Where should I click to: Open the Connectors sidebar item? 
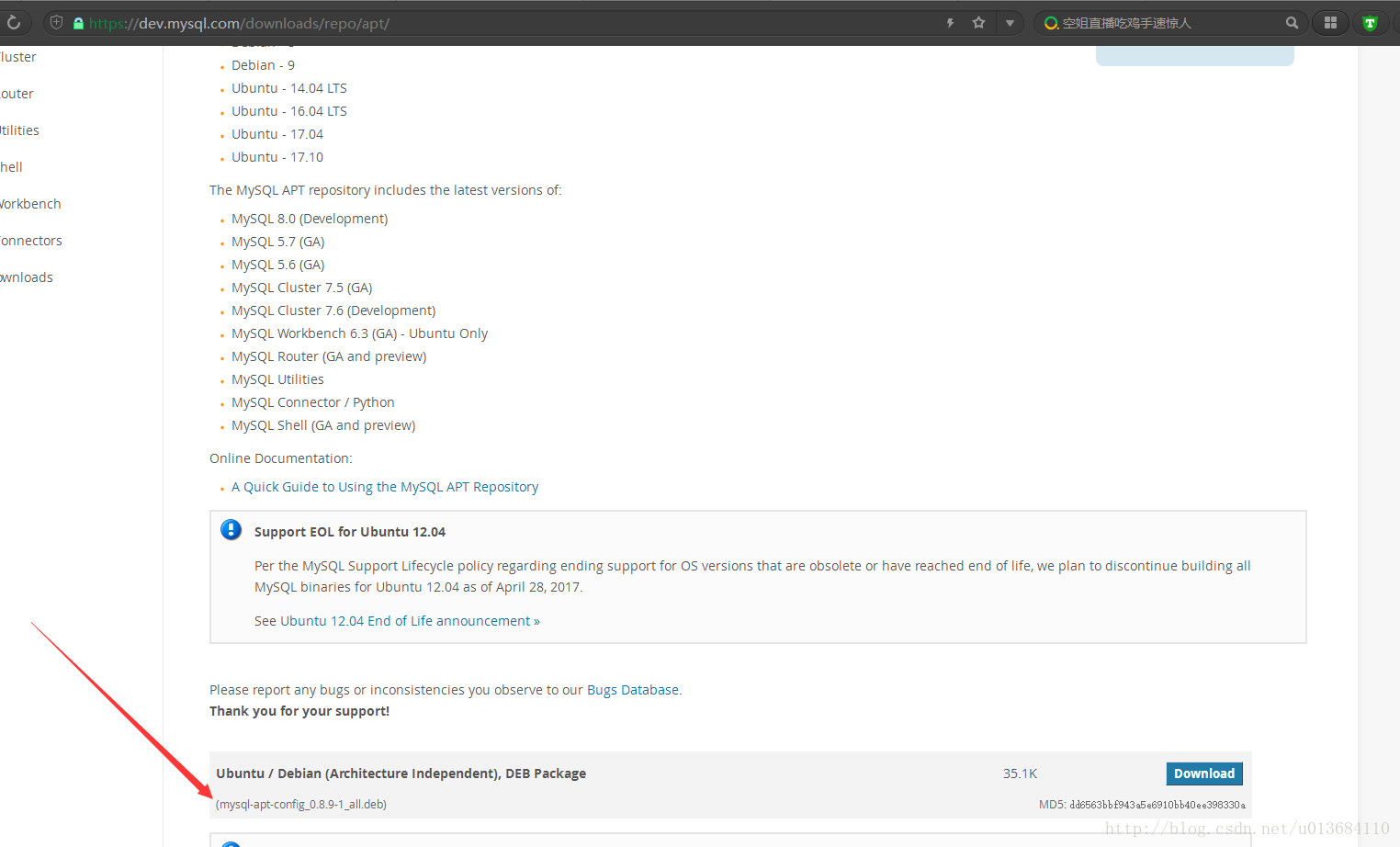[x=31, y=241]
